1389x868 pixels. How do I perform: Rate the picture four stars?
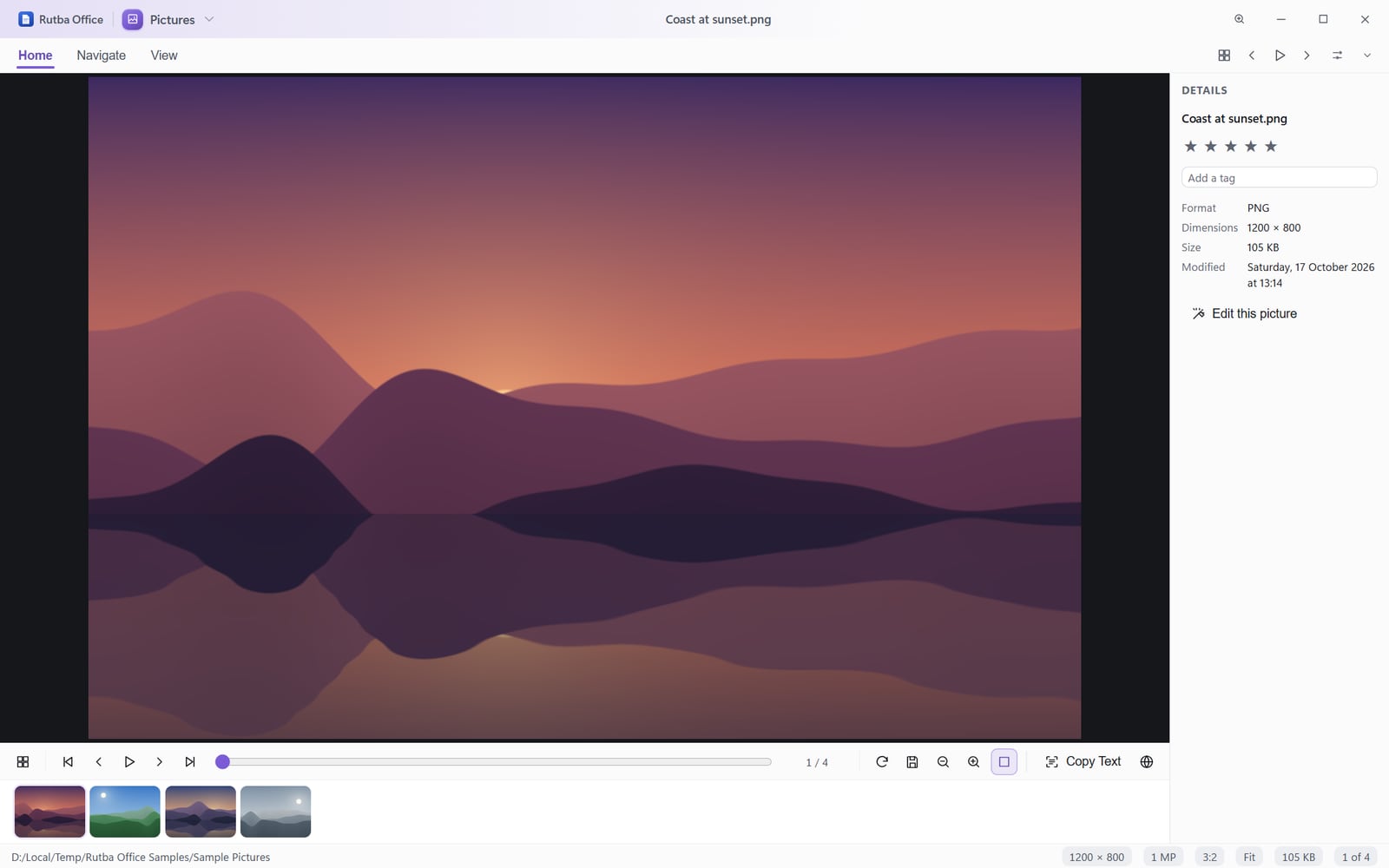pyautogui.click(x=1251, y=147)
